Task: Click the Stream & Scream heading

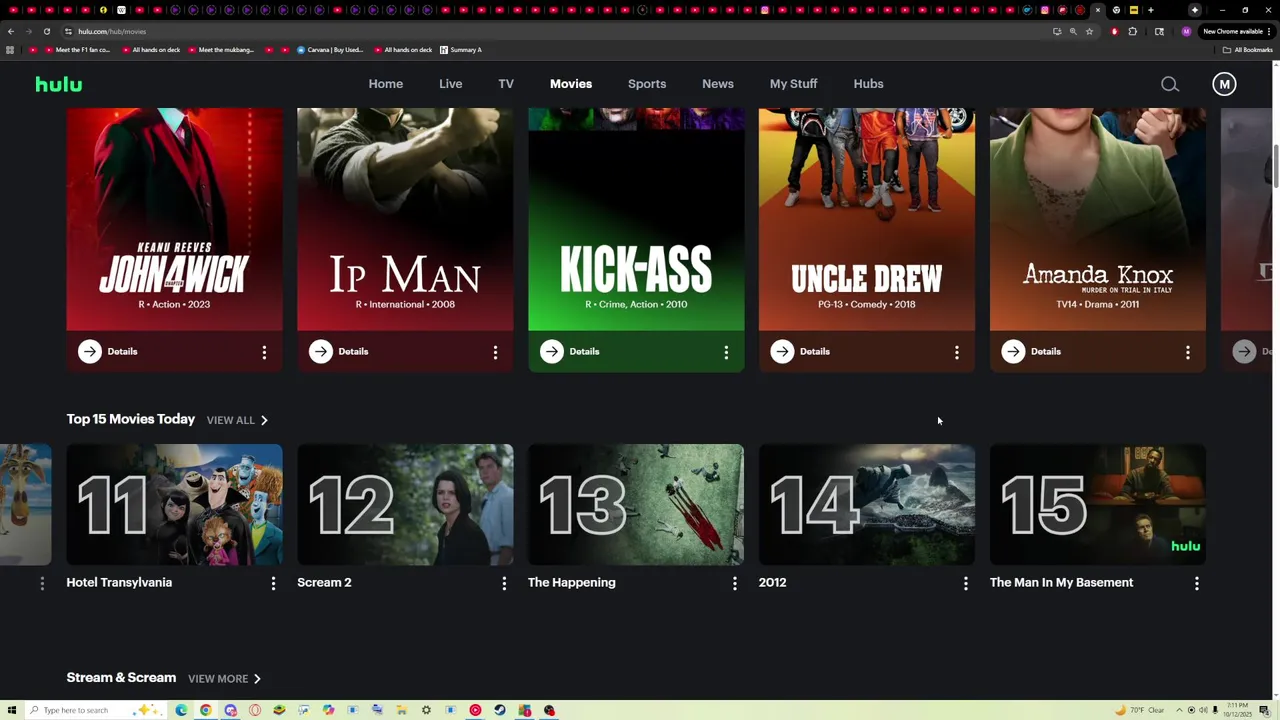Action: coord(121,678)
